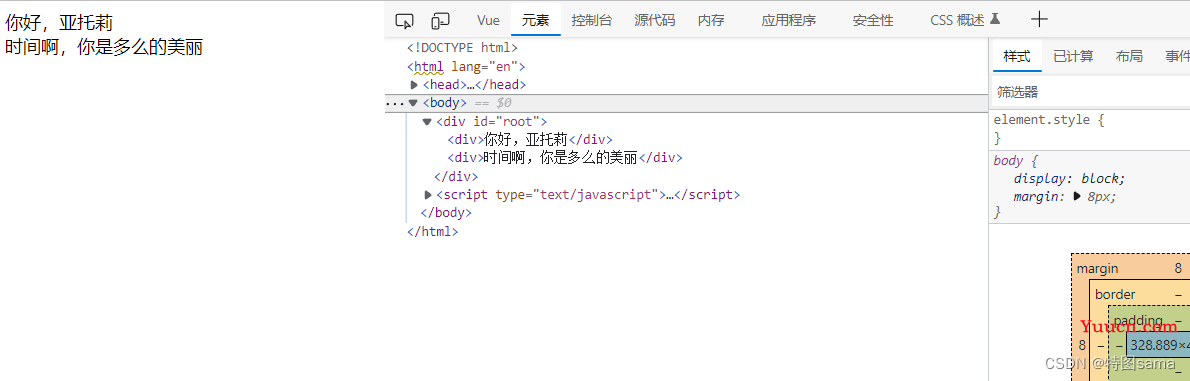Expand the script element node
The image size is (1190, 381).
pos(428,195)
